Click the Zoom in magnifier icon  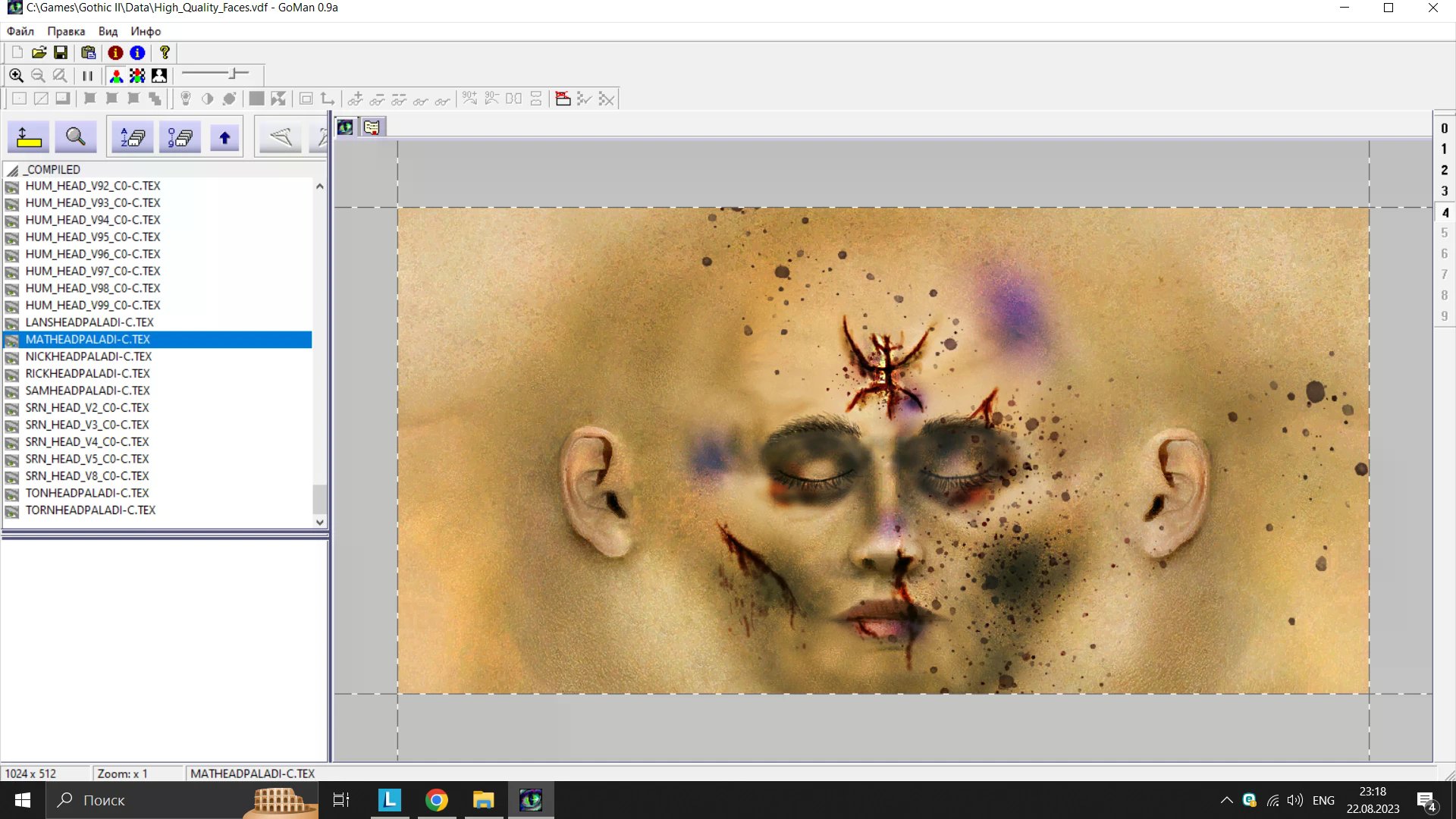tap(16, 76)
